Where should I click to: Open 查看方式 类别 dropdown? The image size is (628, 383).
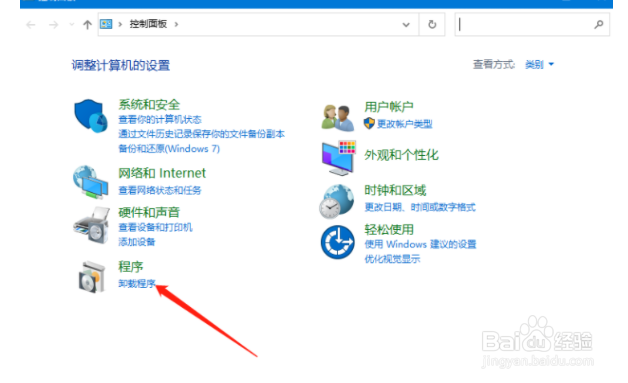(539, 64)
